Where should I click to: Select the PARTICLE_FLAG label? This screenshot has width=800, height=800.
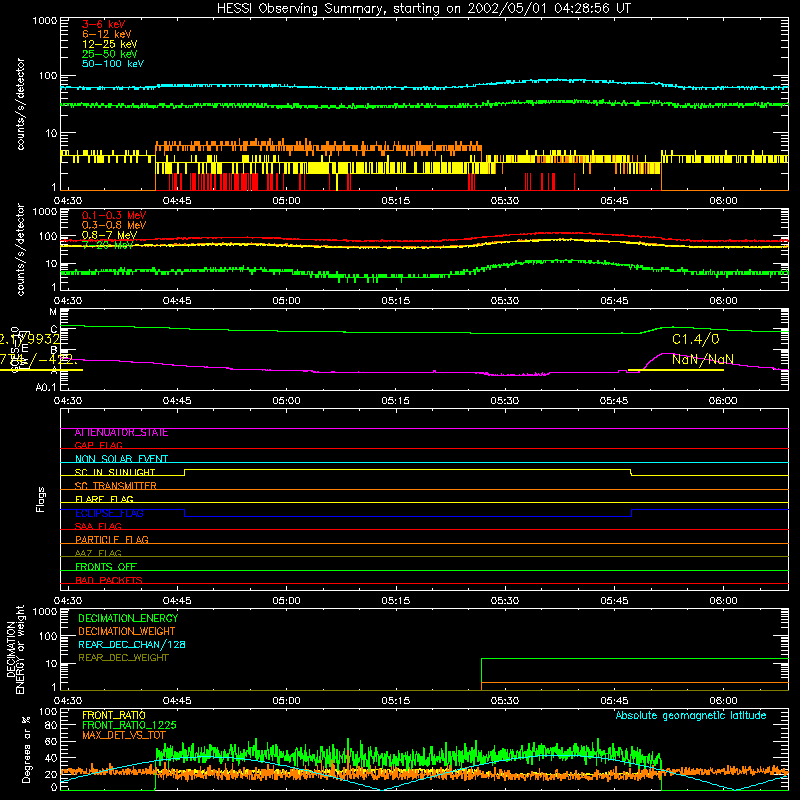click(112, 539)
